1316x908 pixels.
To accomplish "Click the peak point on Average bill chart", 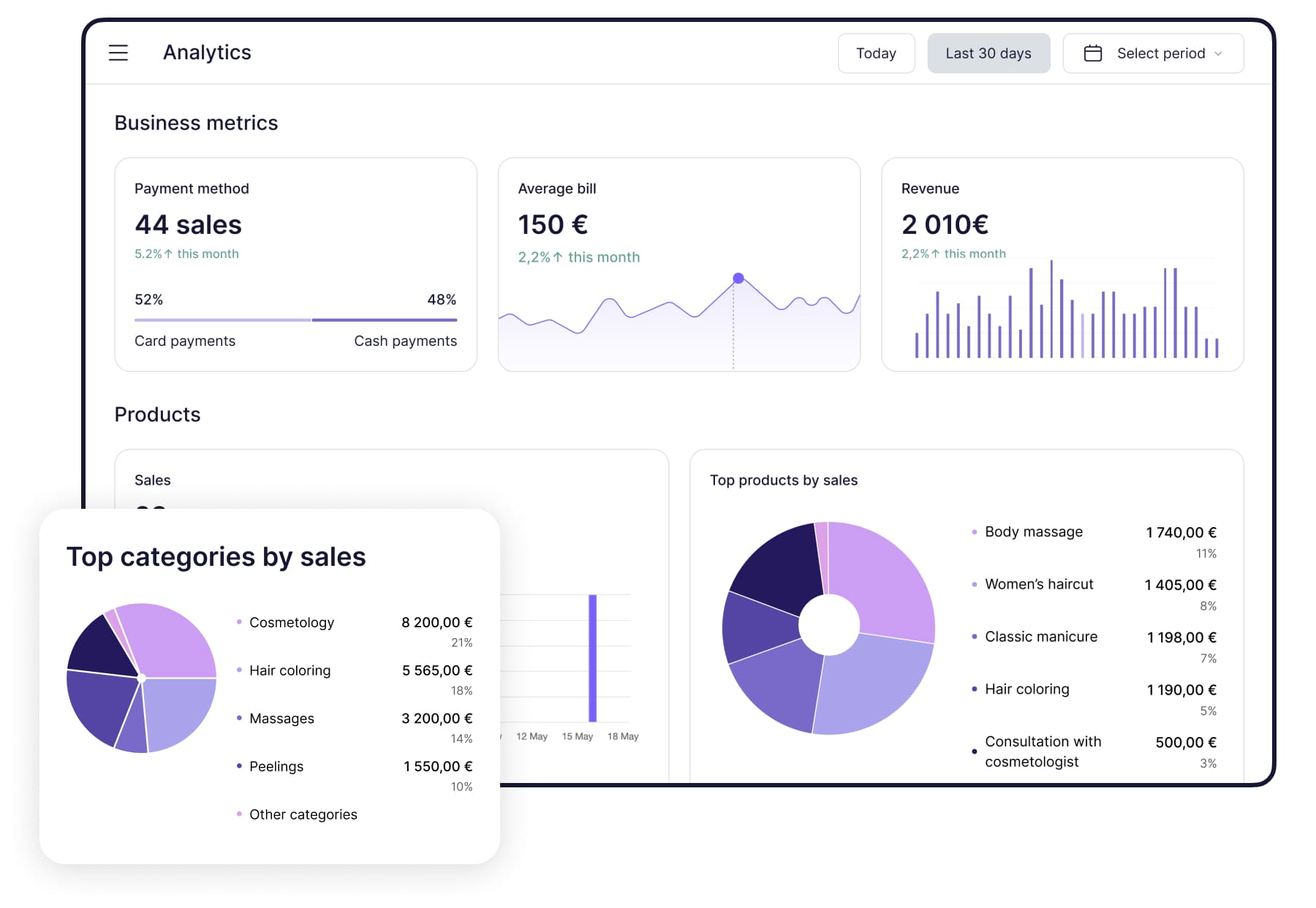I will tap(738, 279).
